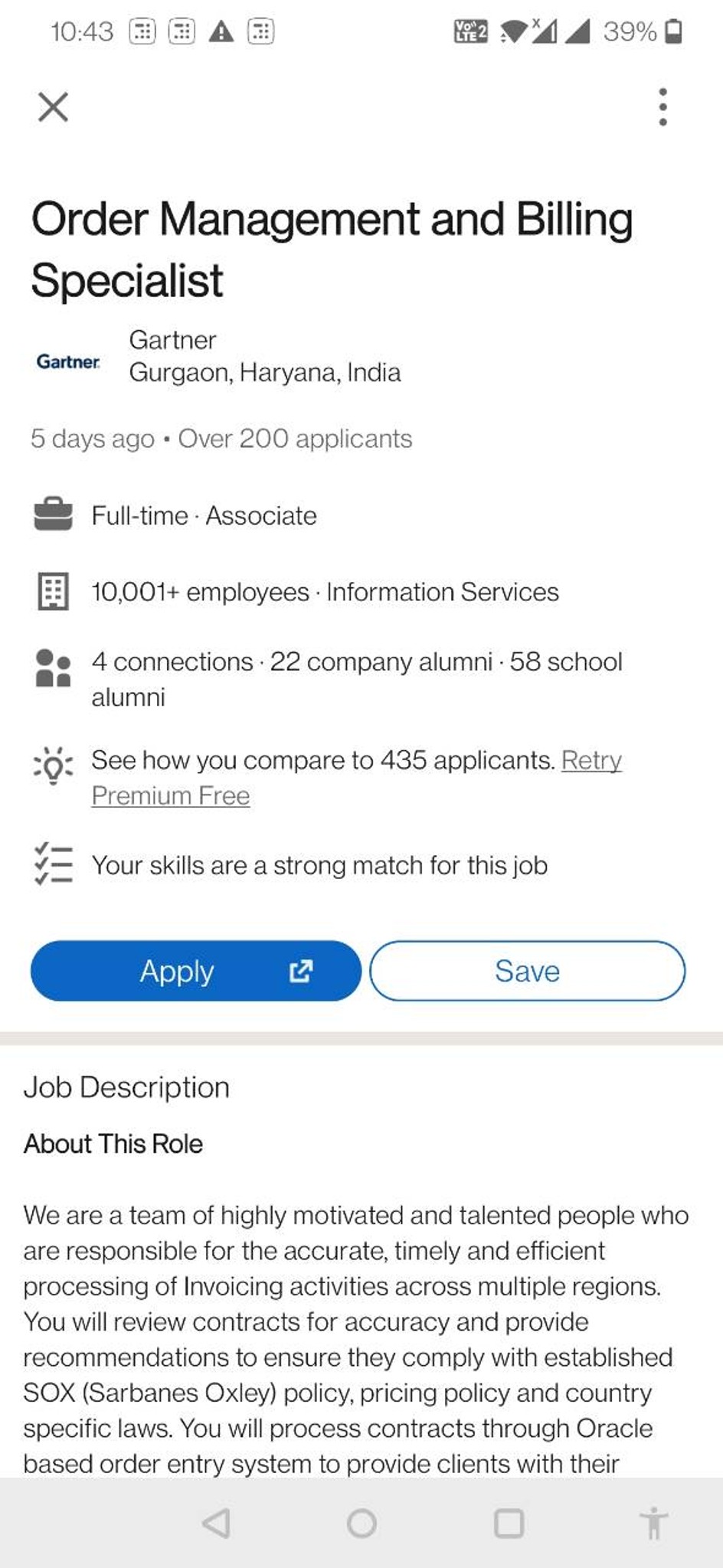This screenshot has height=1568, width=723.
Task: Tap the building employees icon
Action: tap(53, 592)
